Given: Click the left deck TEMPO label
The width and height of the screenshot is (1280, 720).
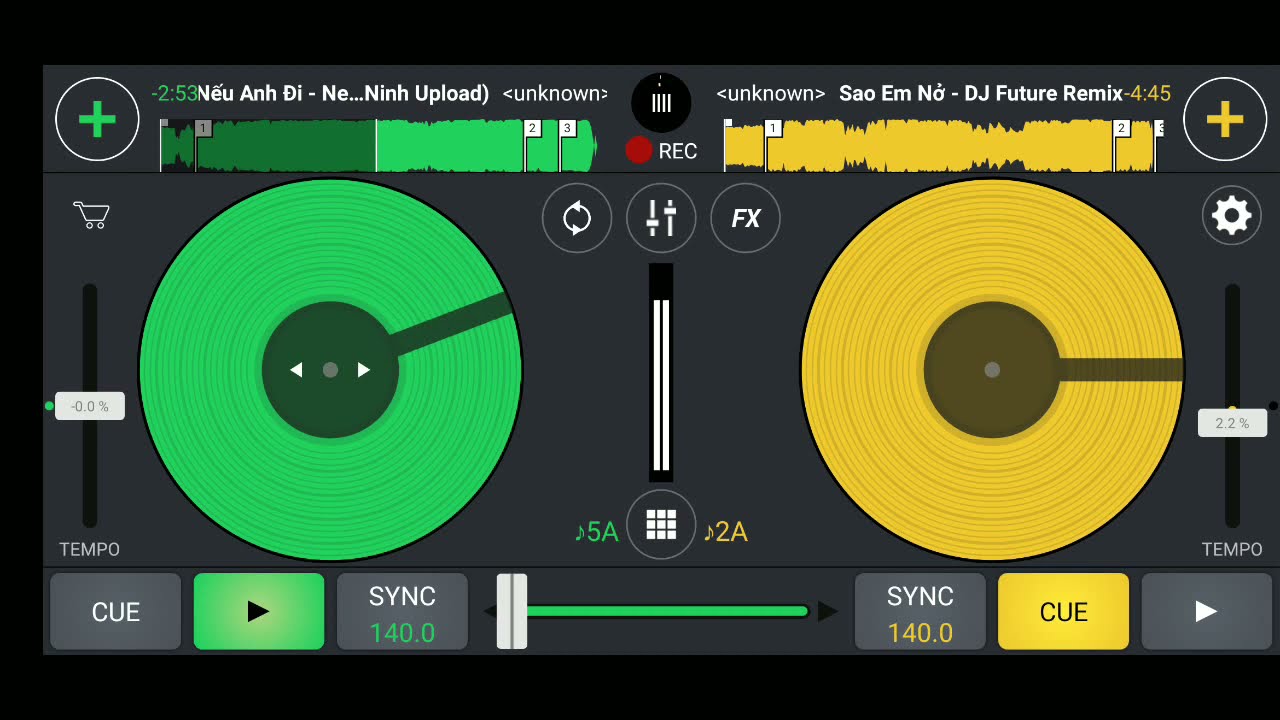Looking at the screenshot, I should (x=89, y=549).
